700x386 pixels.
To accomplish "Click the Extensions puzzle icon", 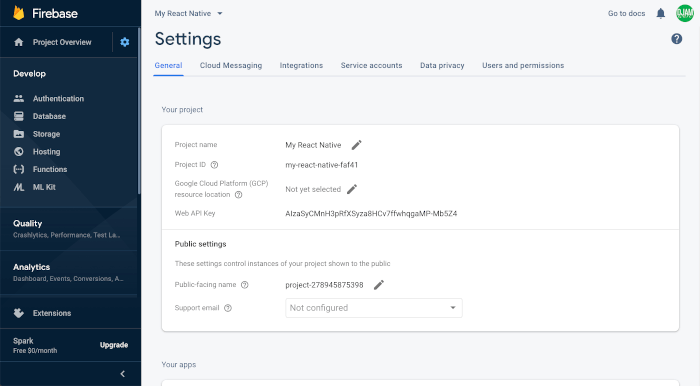I will (19, 313).
